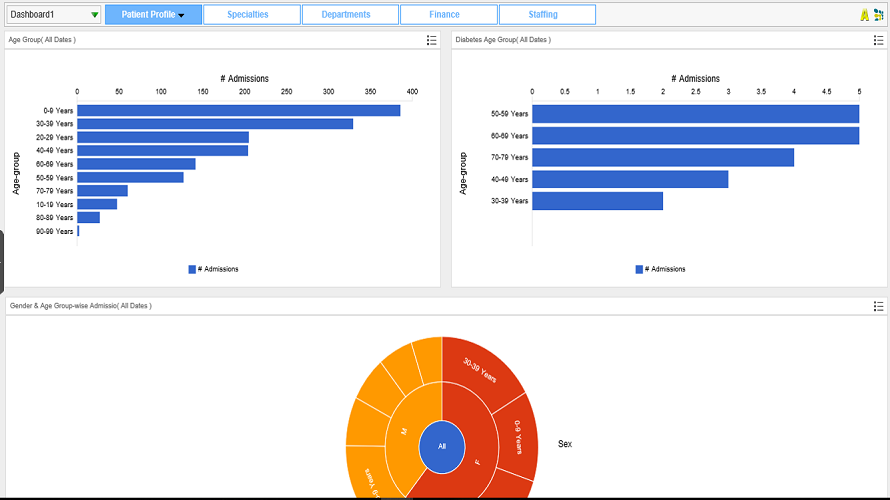
Task: Open the Dashboard1 dropdown selector
Action: point(54,15)
